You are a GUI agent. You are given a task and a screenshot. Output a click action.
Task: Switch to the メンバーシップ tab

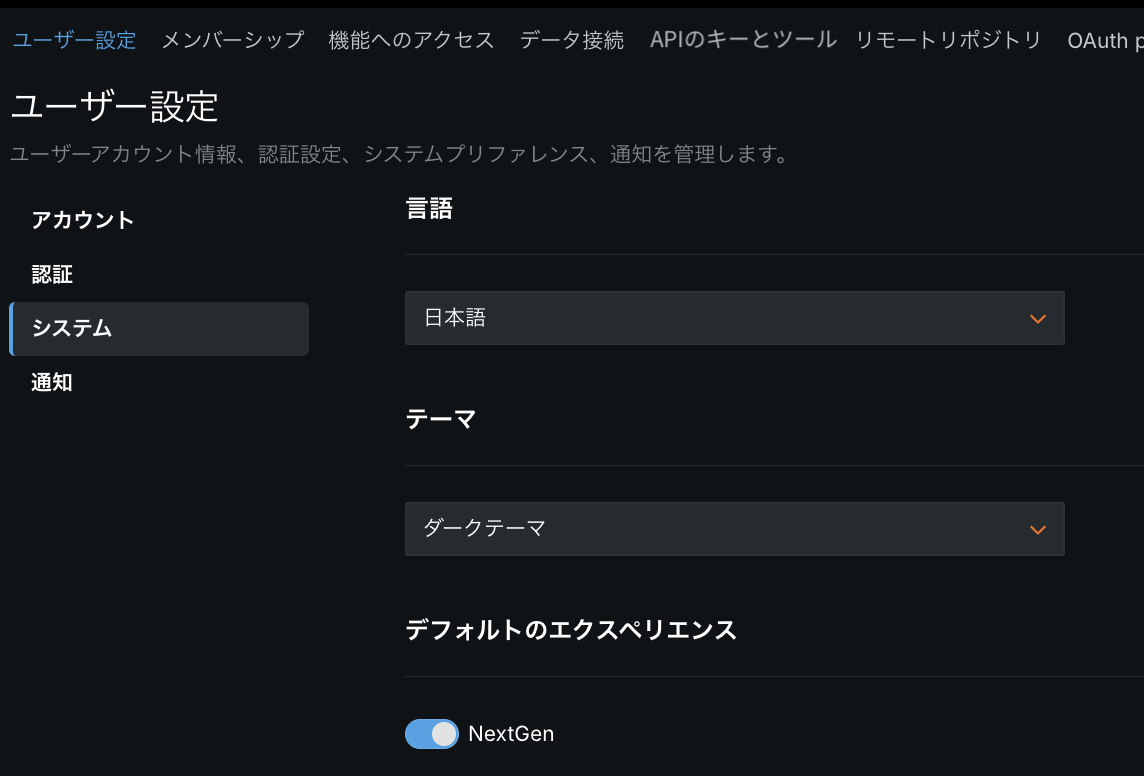pyautogui.click(x=232, y=40)
